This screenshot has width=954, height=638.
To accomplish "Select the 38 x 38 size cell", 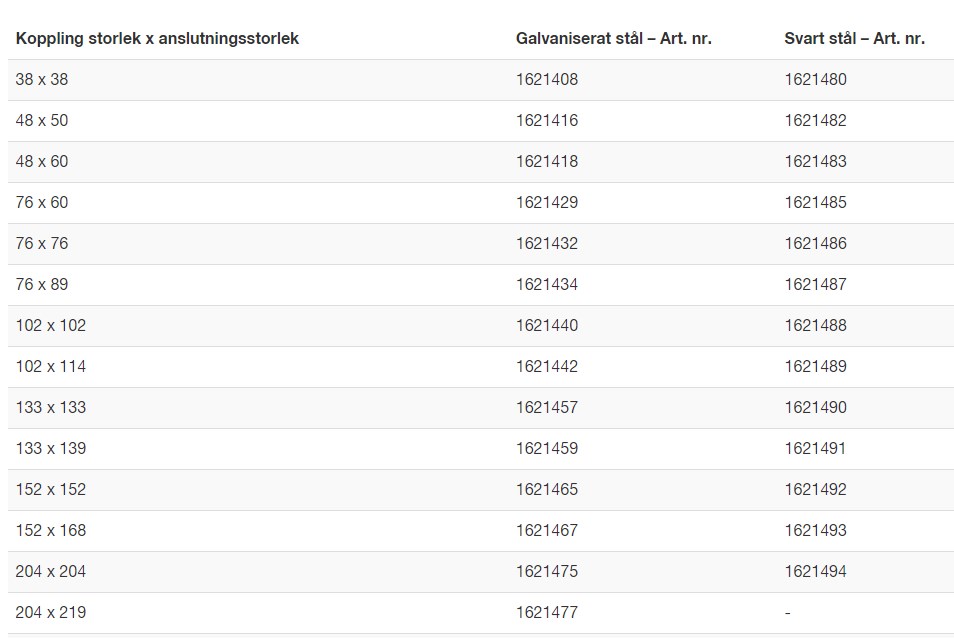I will click(42, 80).
